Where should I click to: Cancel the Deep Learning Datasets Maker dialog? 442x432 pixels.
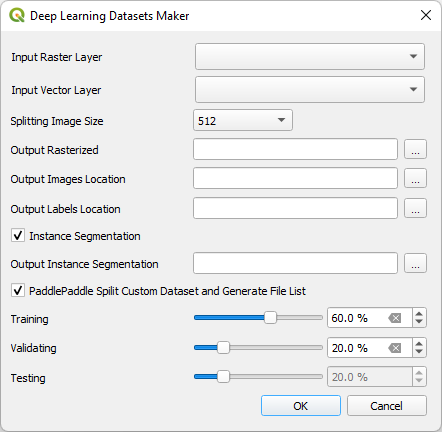click(x=387, y=406)
